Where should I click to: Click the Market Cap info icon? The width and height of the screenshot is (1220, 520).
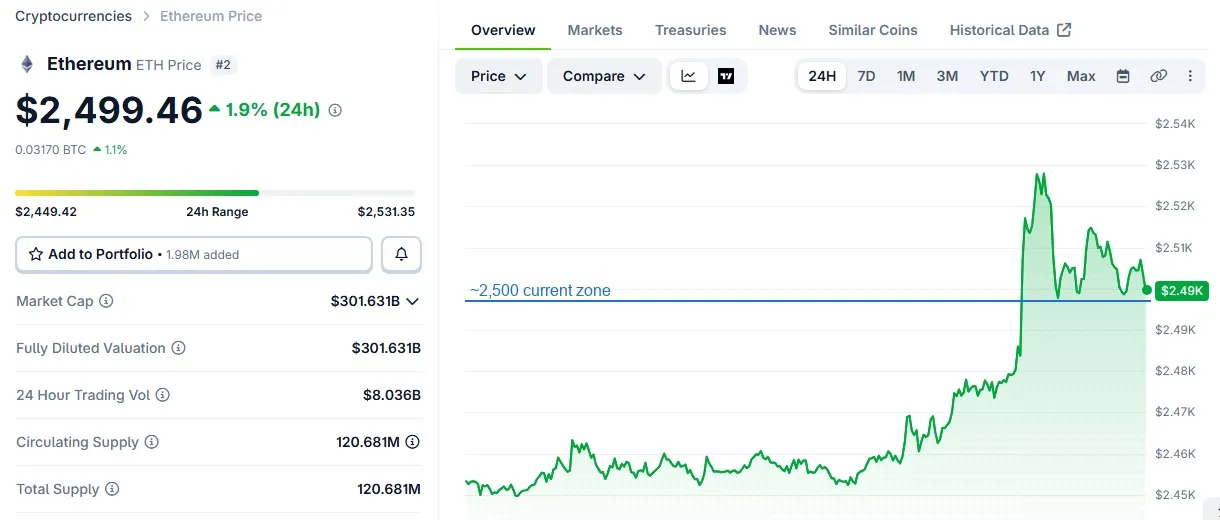click(x=106, y=301)
